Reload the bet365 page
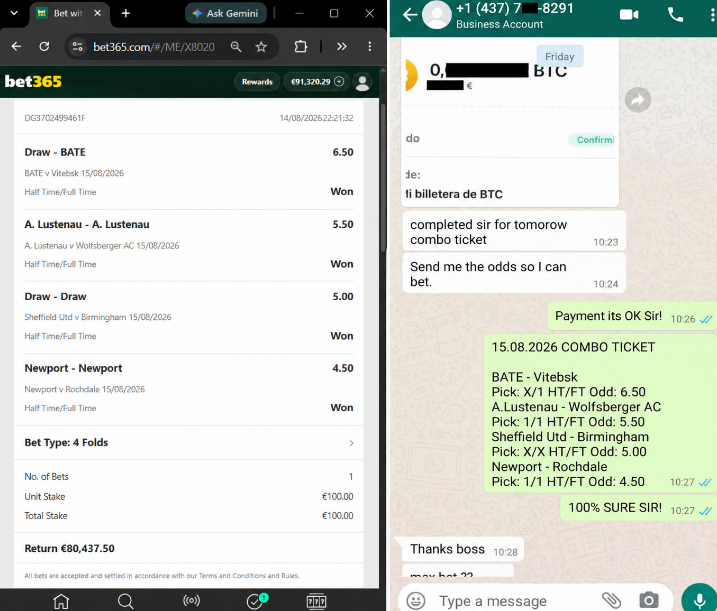The width and height of the screenshot is (717, 611). [44, 46]
